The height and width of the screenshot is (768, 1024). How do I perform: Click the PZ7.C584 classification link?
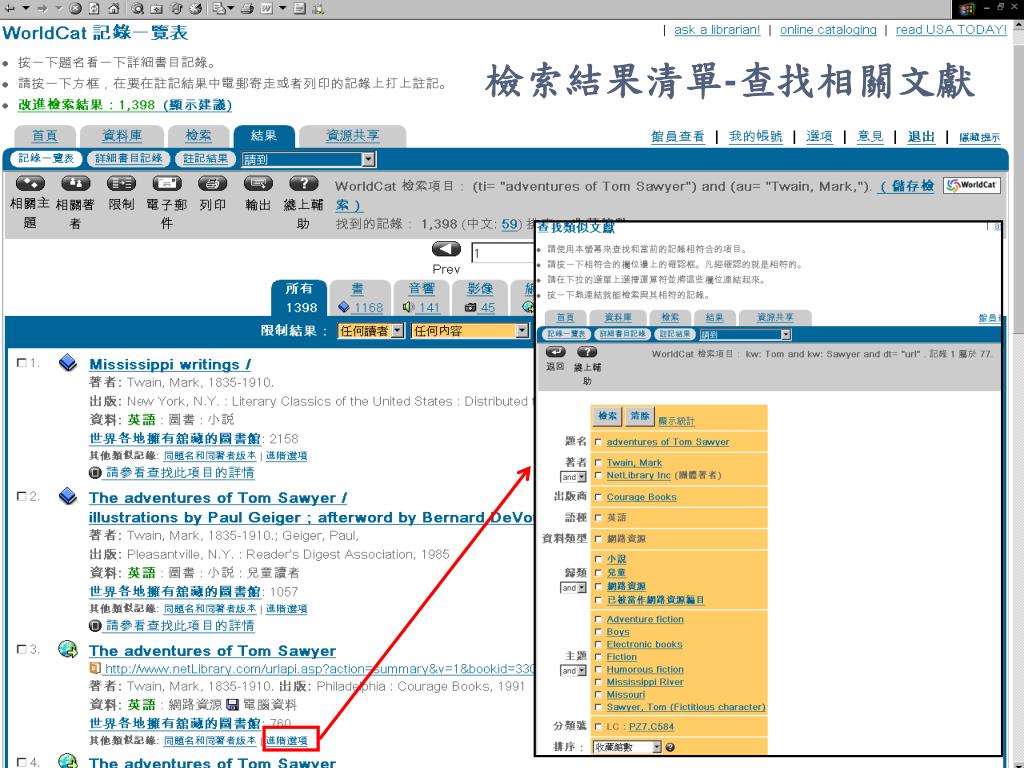tap(651, 726)
